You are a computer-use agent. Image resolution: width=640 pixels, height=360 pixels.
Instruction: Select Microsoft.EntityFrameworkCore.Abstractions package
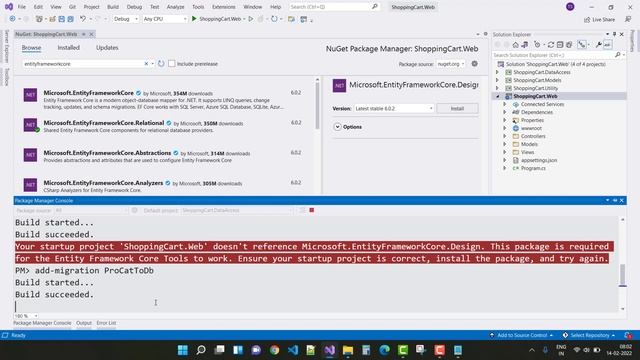tap(164, 156)
